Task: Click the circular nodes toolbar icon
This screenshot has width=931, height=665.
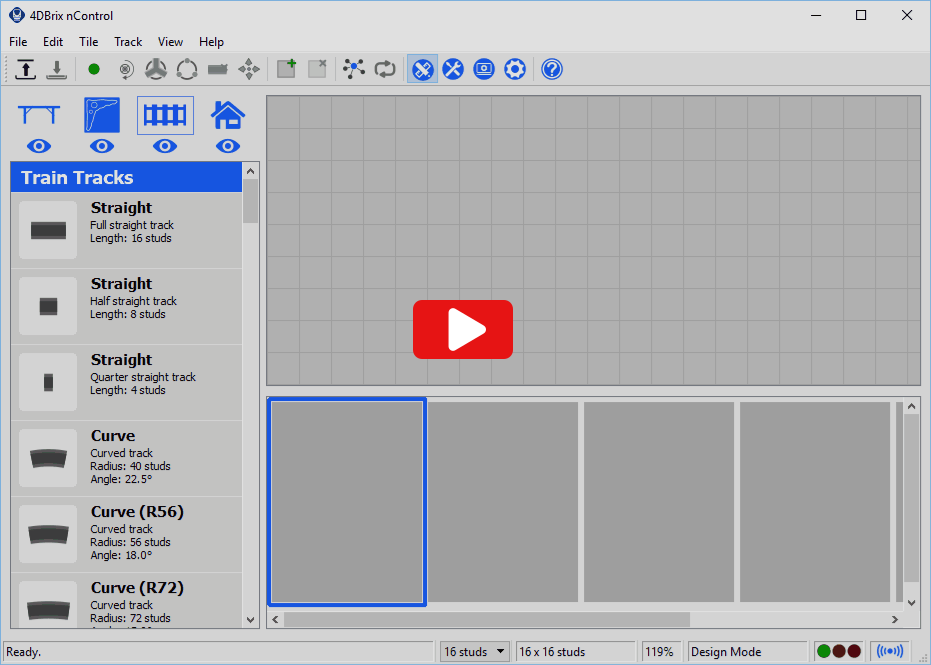Action: (187, 69)
